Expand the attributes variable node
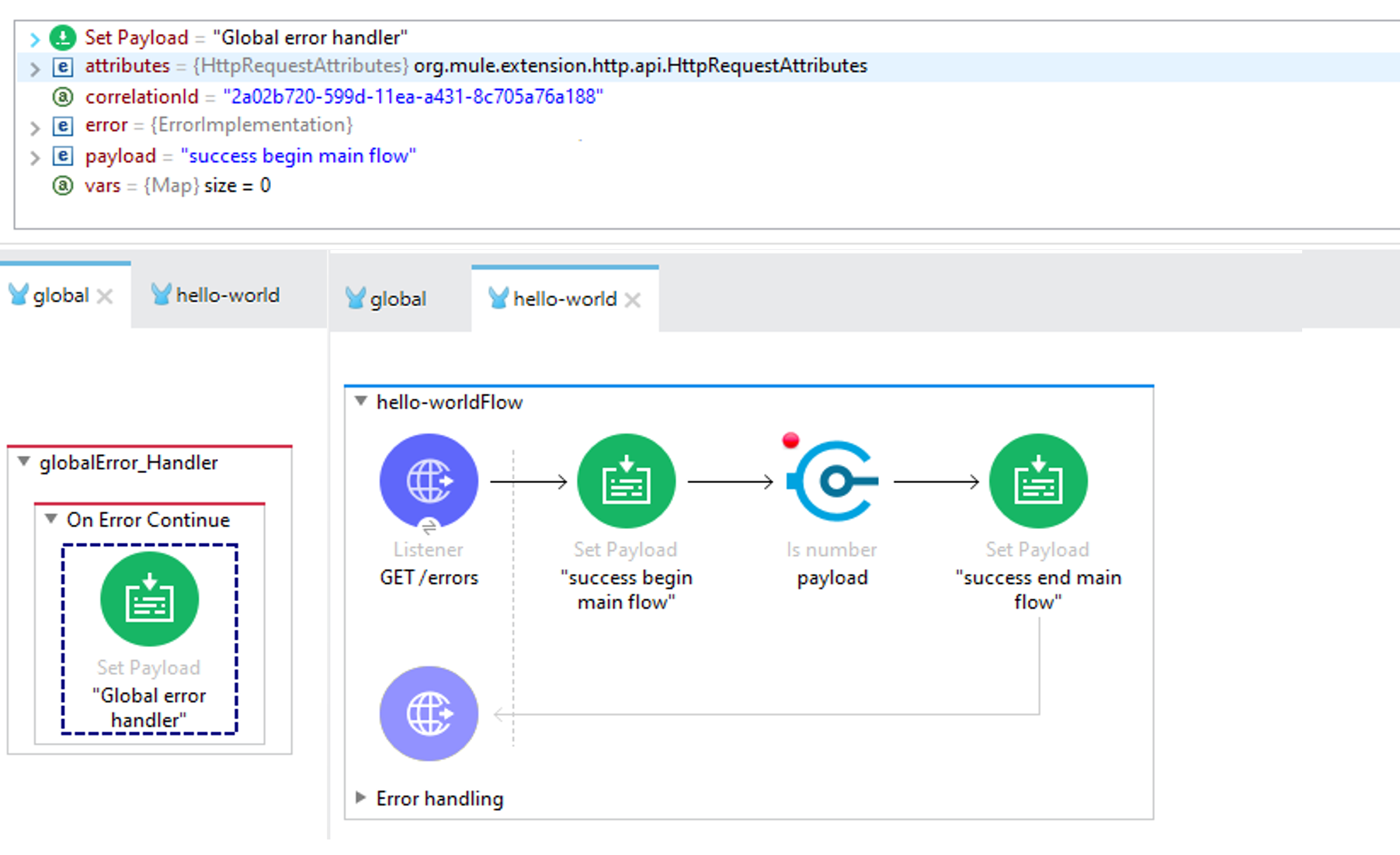 click(34, 68)
